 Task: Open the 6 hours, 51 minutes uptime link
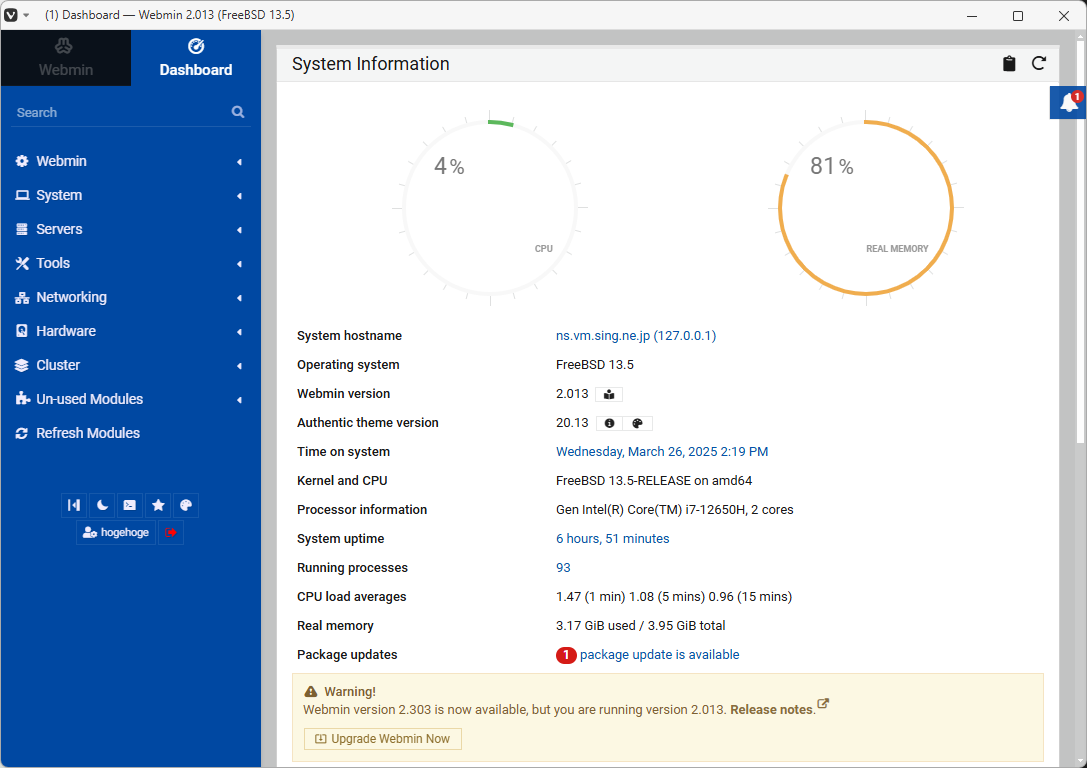coord(613,539)
